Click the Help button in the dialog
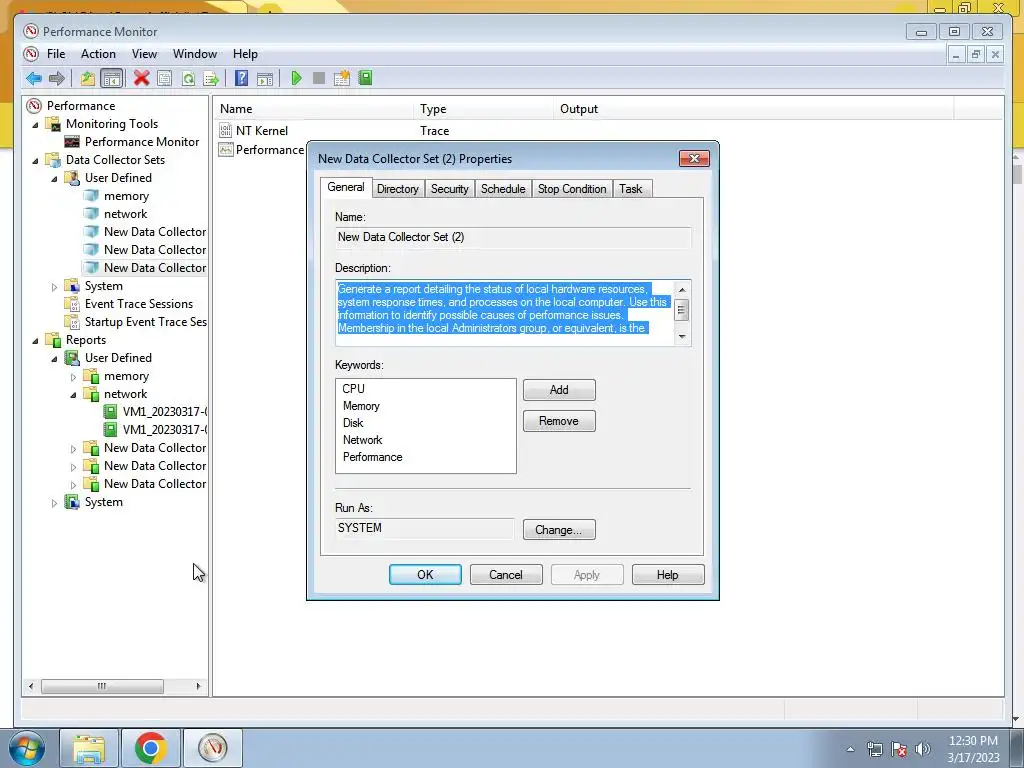 (x=668, y=575)
